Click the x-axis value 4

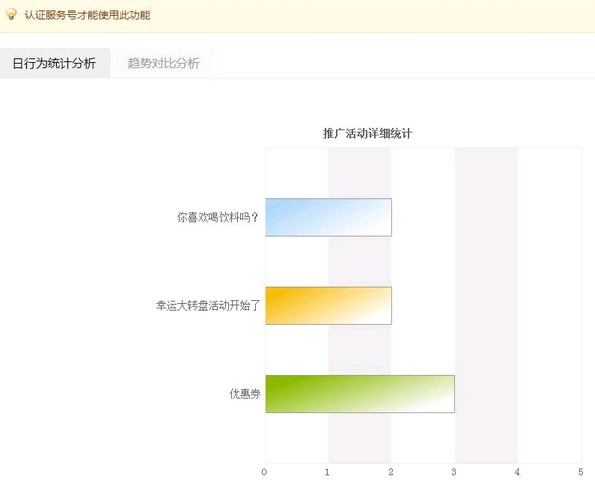517,472
